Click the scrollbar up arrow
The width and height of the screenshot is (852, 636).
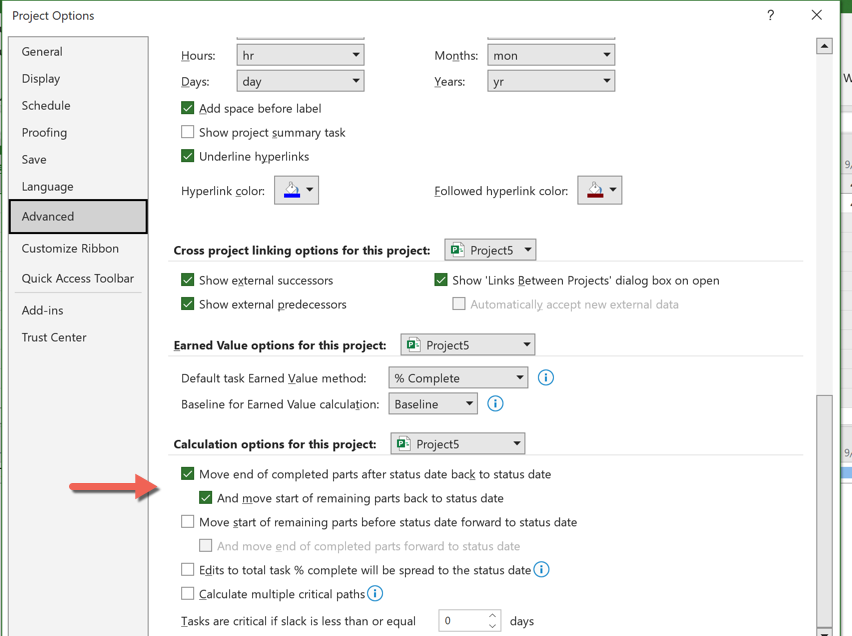tap(824, 46)
